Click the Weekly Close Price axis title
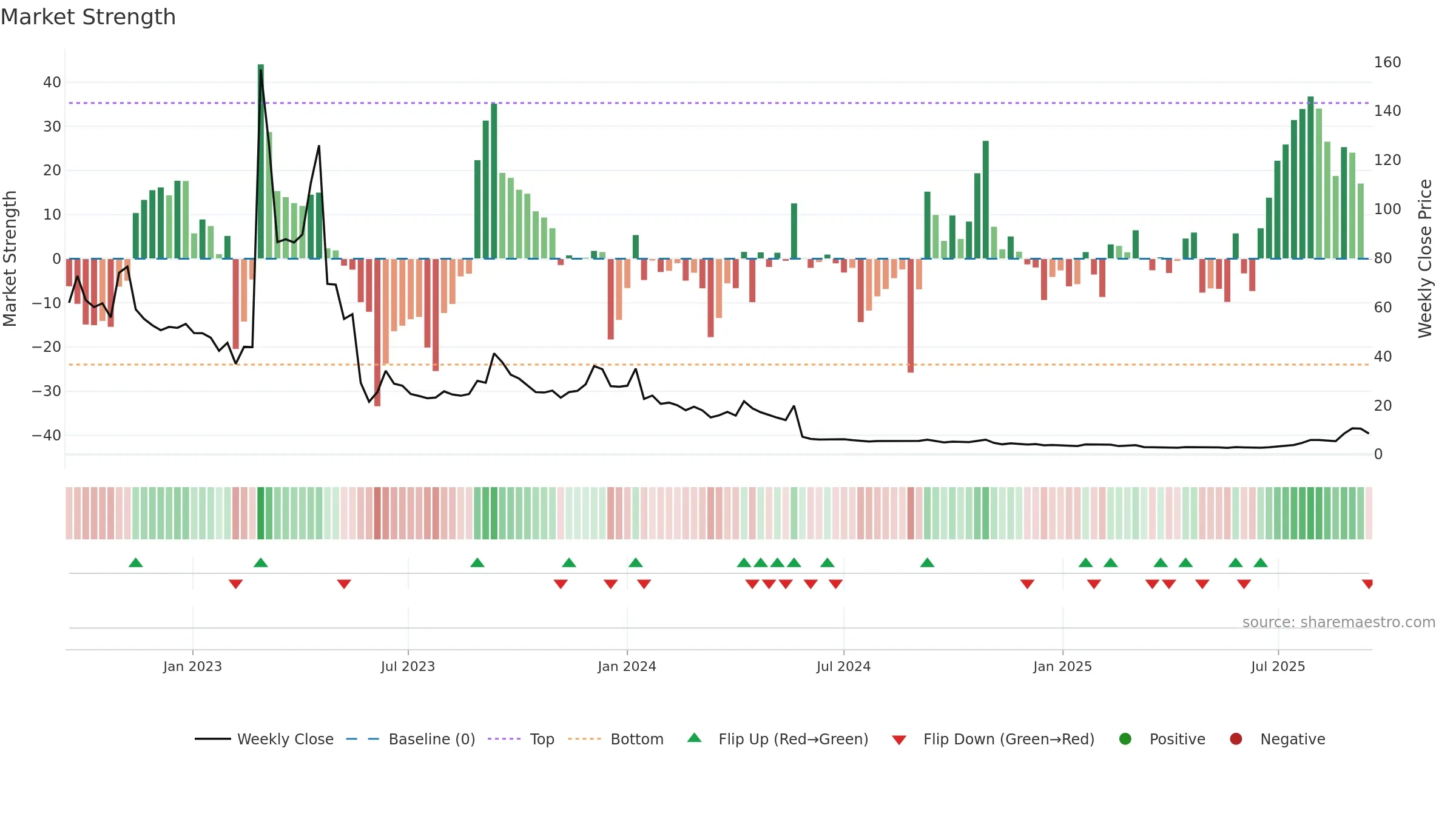Image resolution: width=1456 pixels, height=819 pixels. tap(1425, 258)
